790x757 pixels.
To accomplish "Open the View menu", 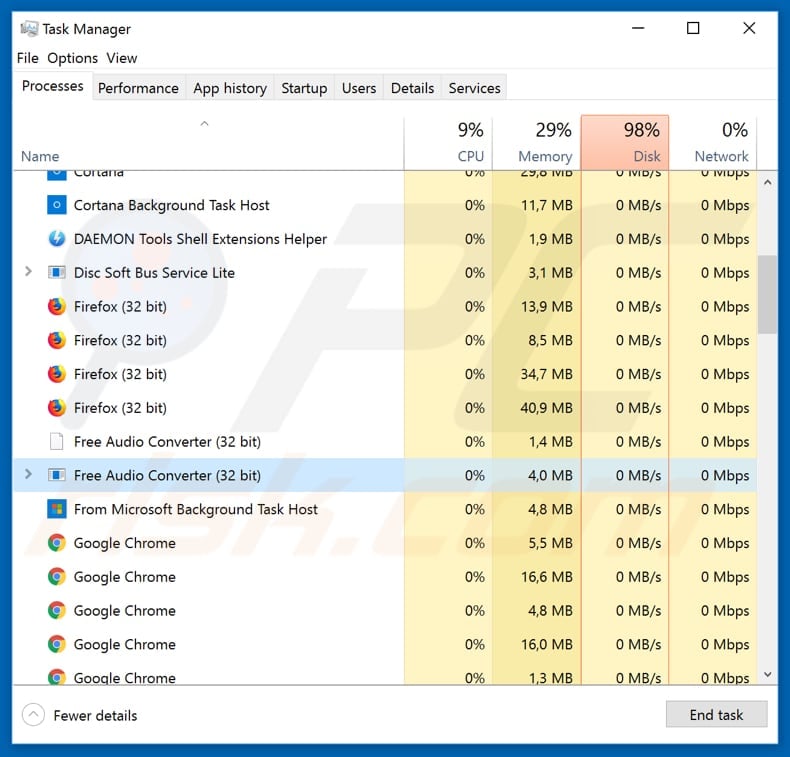I will coord(121,58).
